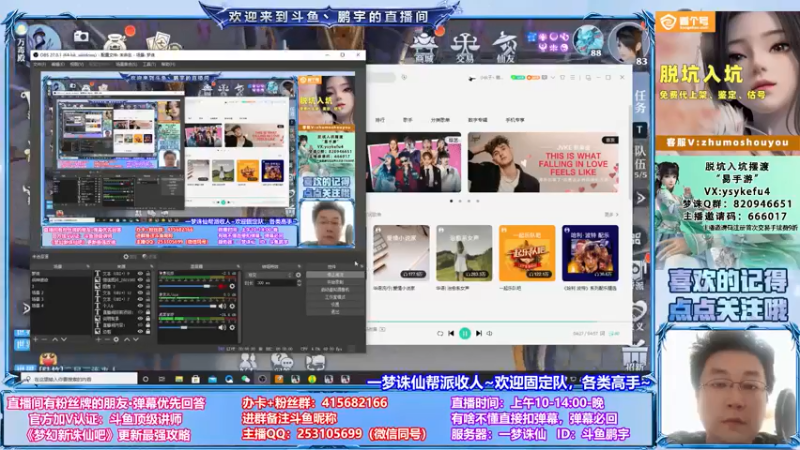Add a new source with the plus icon in OBS
The height and width of the screenshot is (450, 800).
pyautogui.click(x=98, y=339)
